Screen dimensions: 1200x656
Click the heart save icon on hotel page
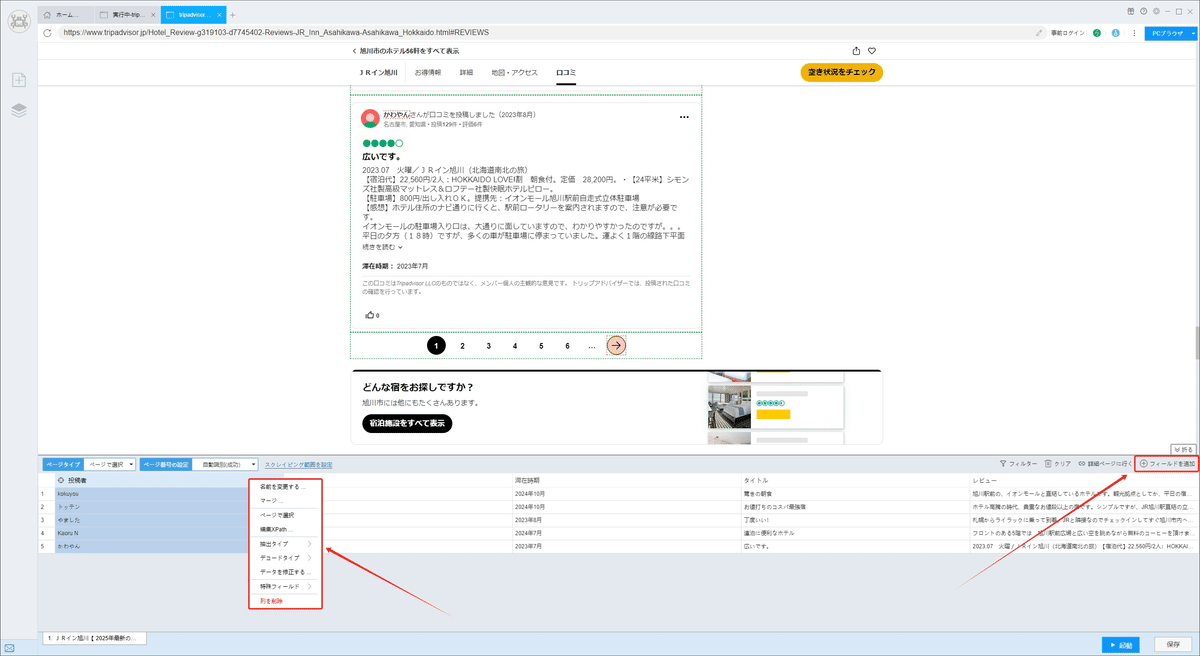pos(872,50)
